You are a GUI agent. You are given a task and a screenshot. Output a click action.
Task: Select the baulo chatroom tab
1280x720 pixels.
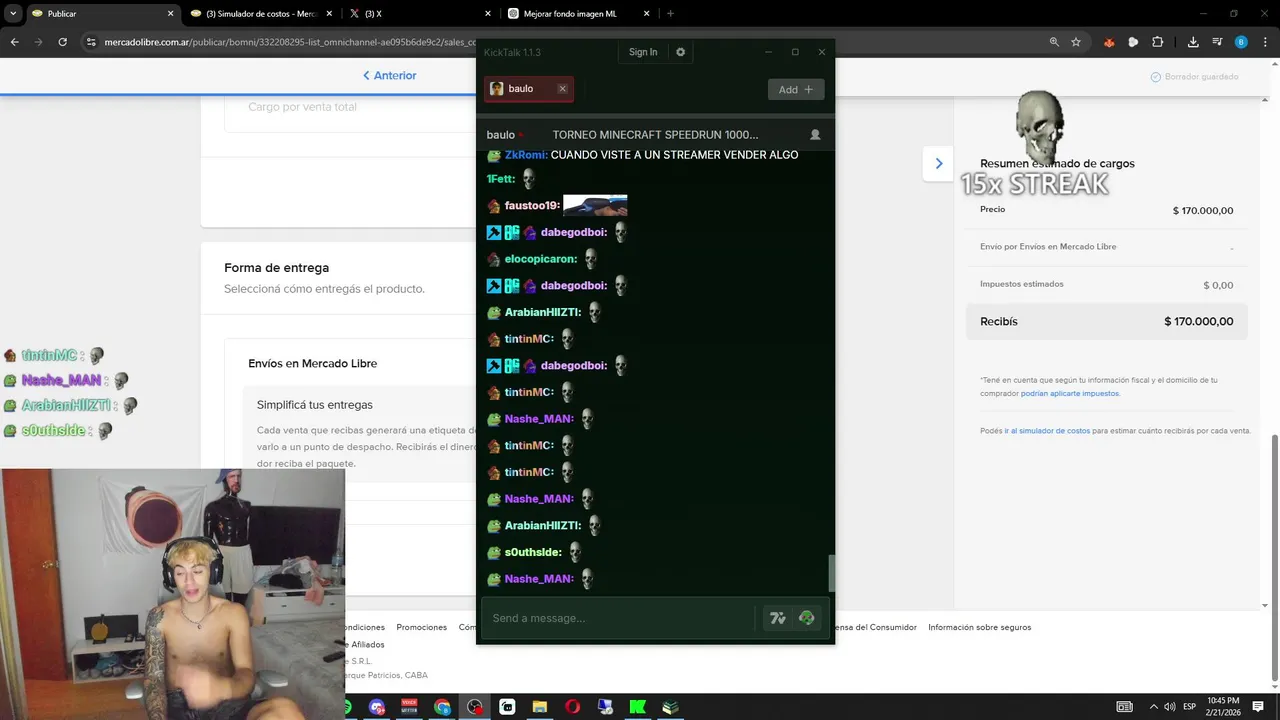(529, 89)
